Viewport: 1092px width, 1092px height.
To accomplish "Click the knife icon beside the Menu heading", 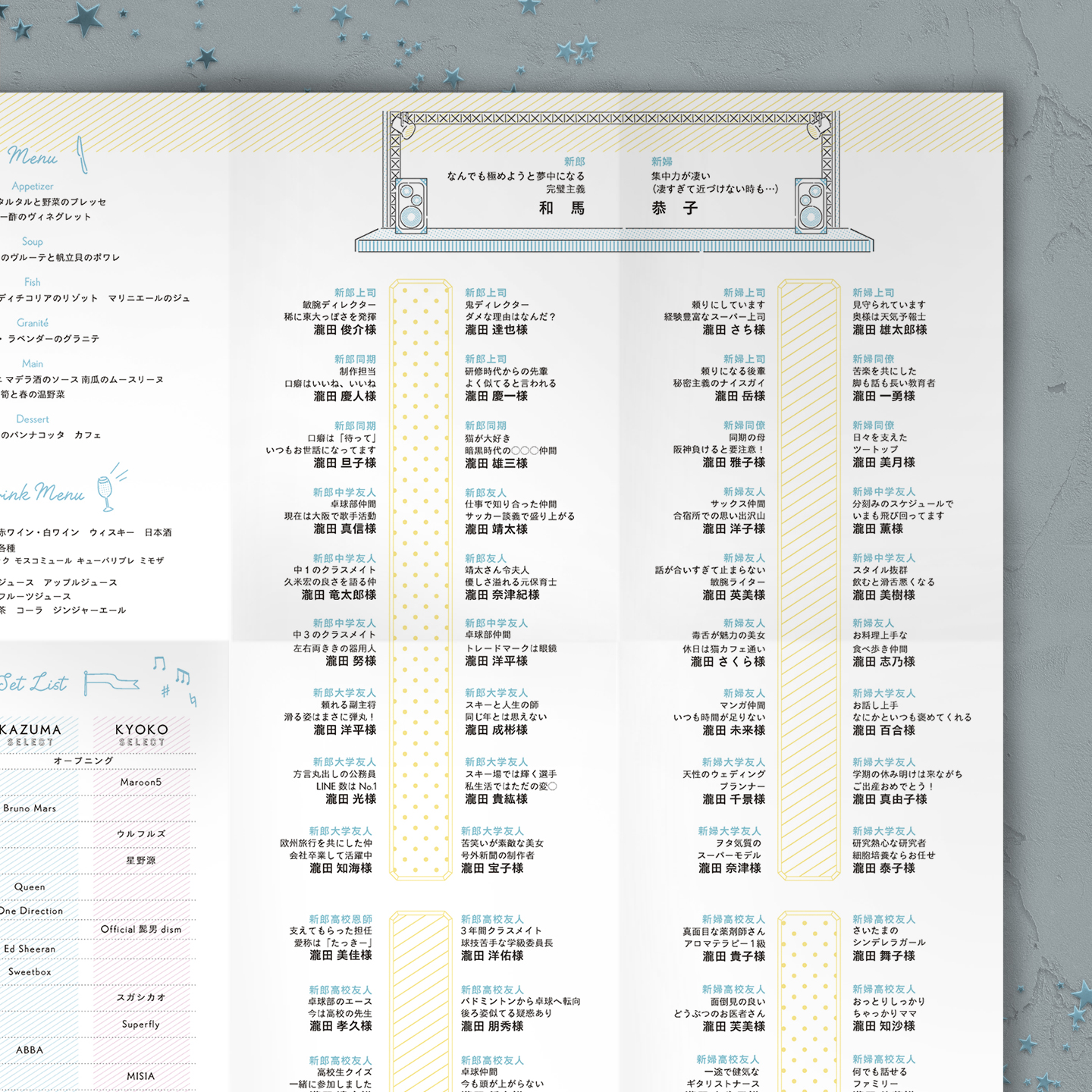I will (x=82, y=155).
